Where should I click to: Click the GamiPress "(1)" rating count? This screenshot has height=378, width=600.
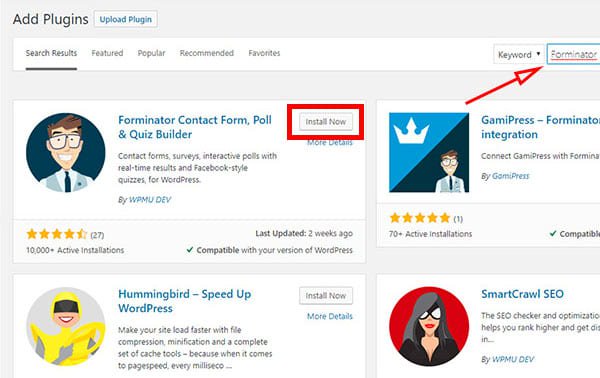tap(458, 219)
